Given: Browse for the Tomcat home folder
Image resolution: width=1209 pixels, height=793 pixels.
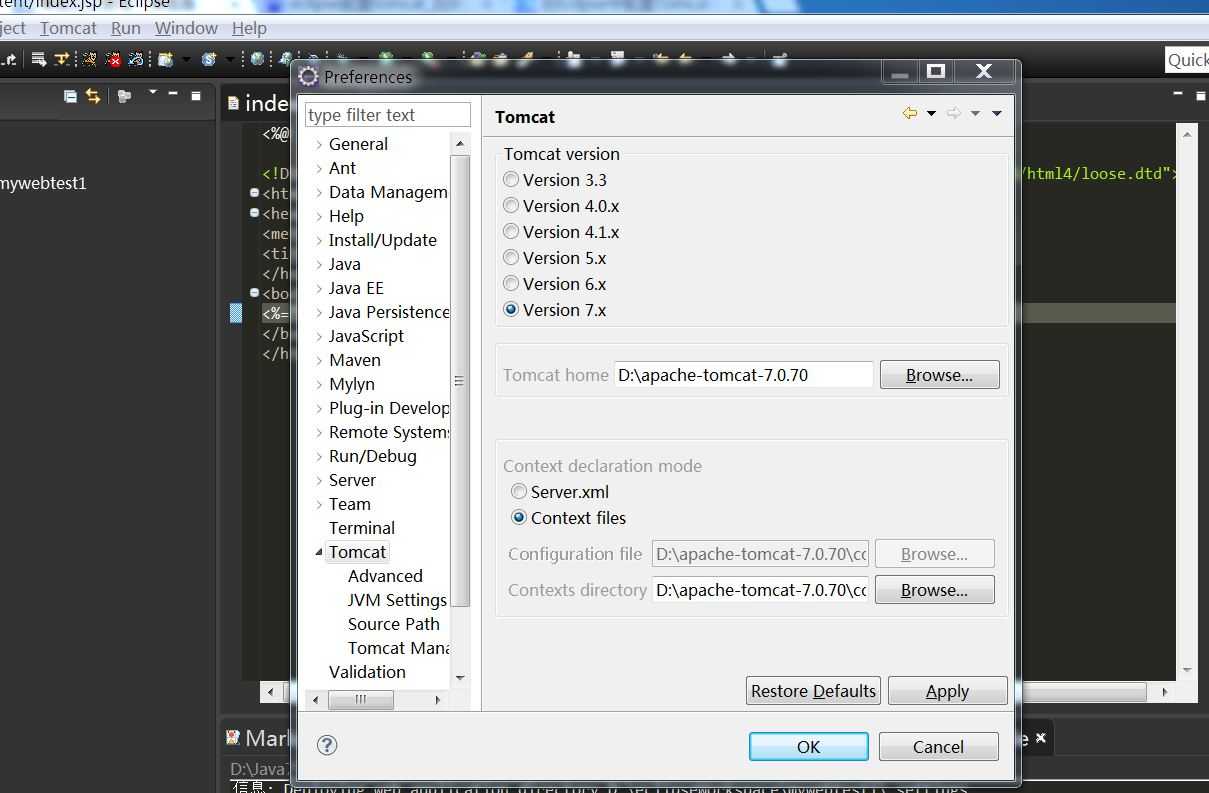Looking at the screenshot, I should 939,375.
